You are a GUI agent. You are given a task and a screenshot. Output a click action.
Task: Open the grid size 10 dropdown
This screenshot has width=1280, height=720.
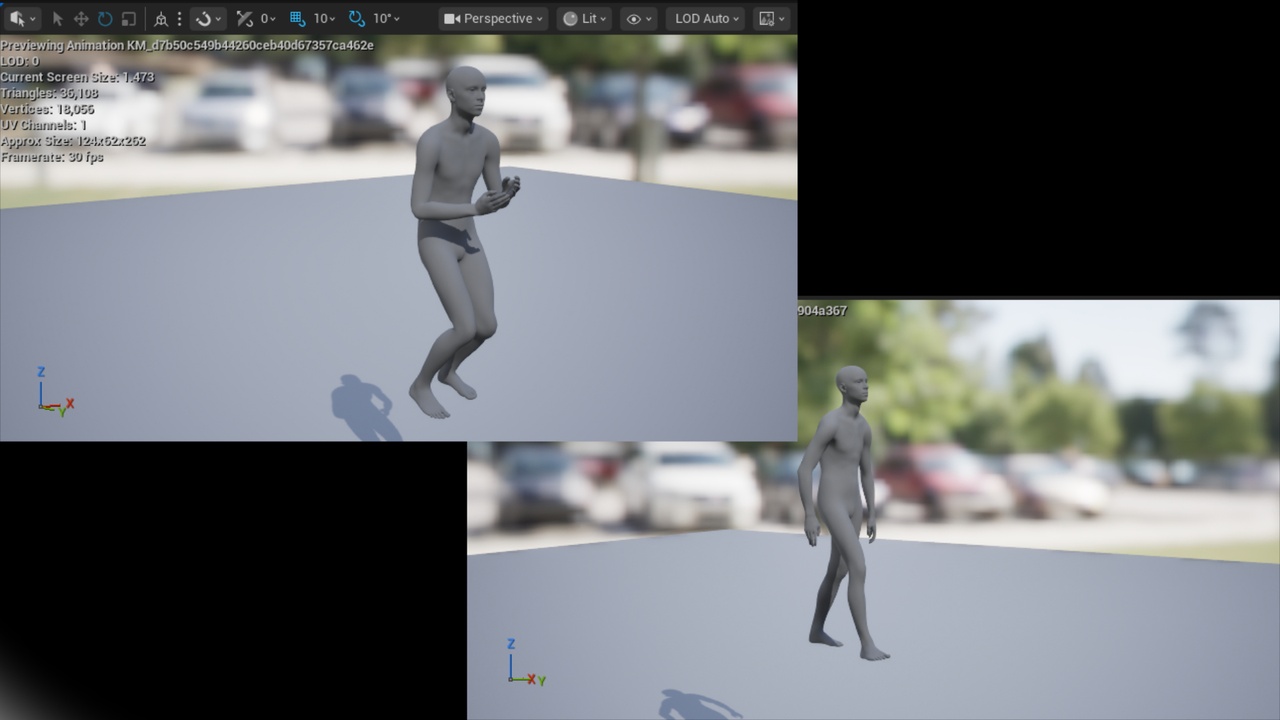324,18
